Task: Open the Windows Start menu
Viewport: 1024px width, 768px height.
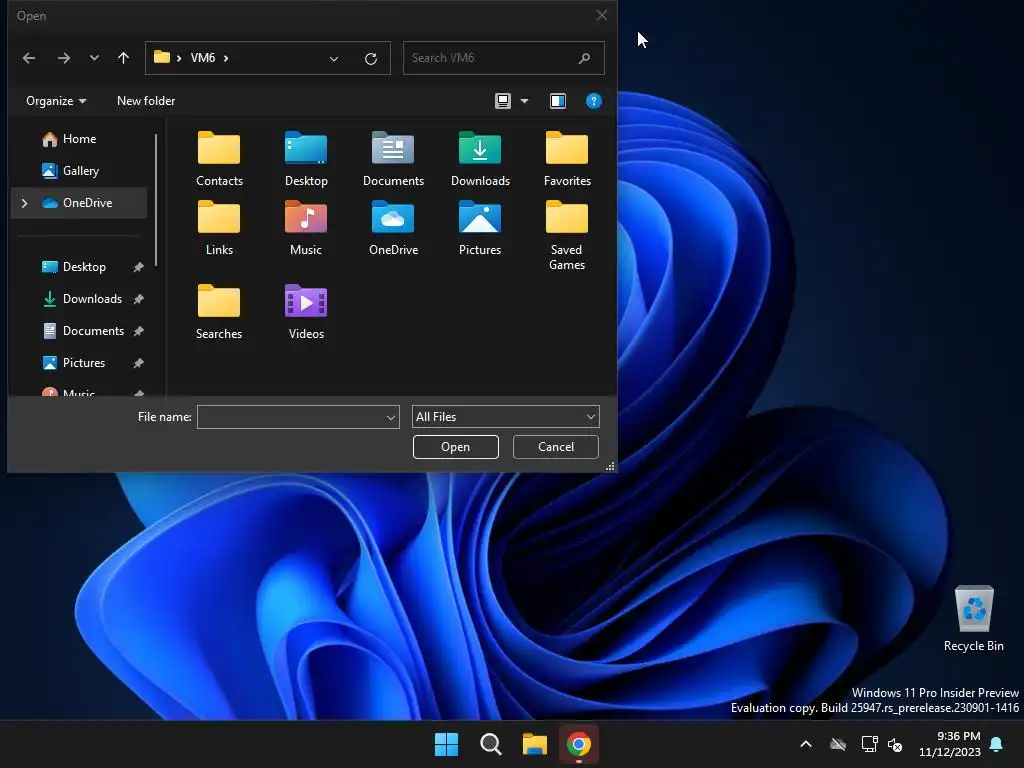Action: pos(447,744)
